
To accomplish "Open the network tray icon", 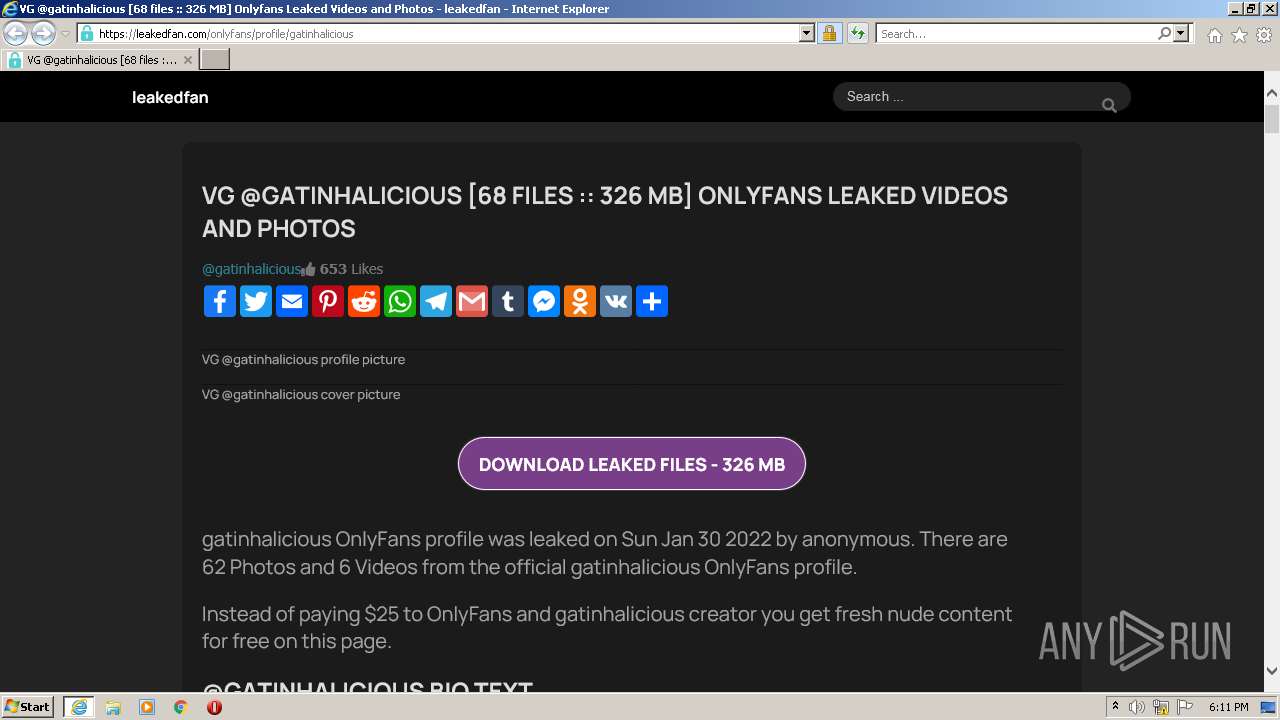I will [1161, 707].
